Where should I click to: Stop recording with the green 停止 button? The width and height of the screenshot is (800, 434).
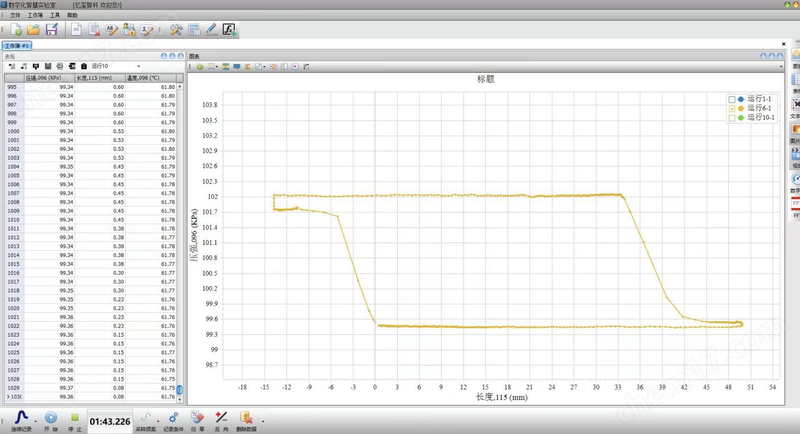point(75,417)
